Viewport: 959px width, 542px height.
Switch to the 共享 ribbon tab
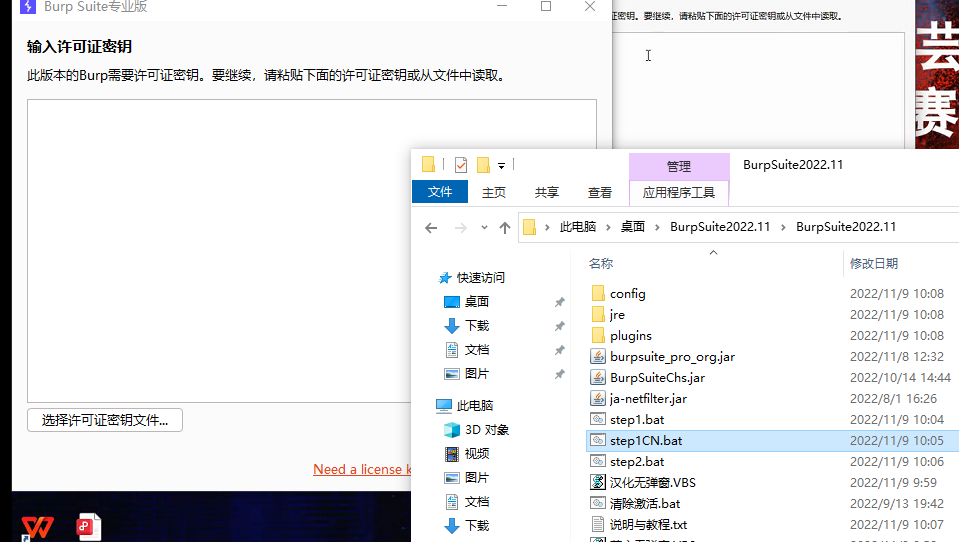pyautogui.click(x=547, y=193)
